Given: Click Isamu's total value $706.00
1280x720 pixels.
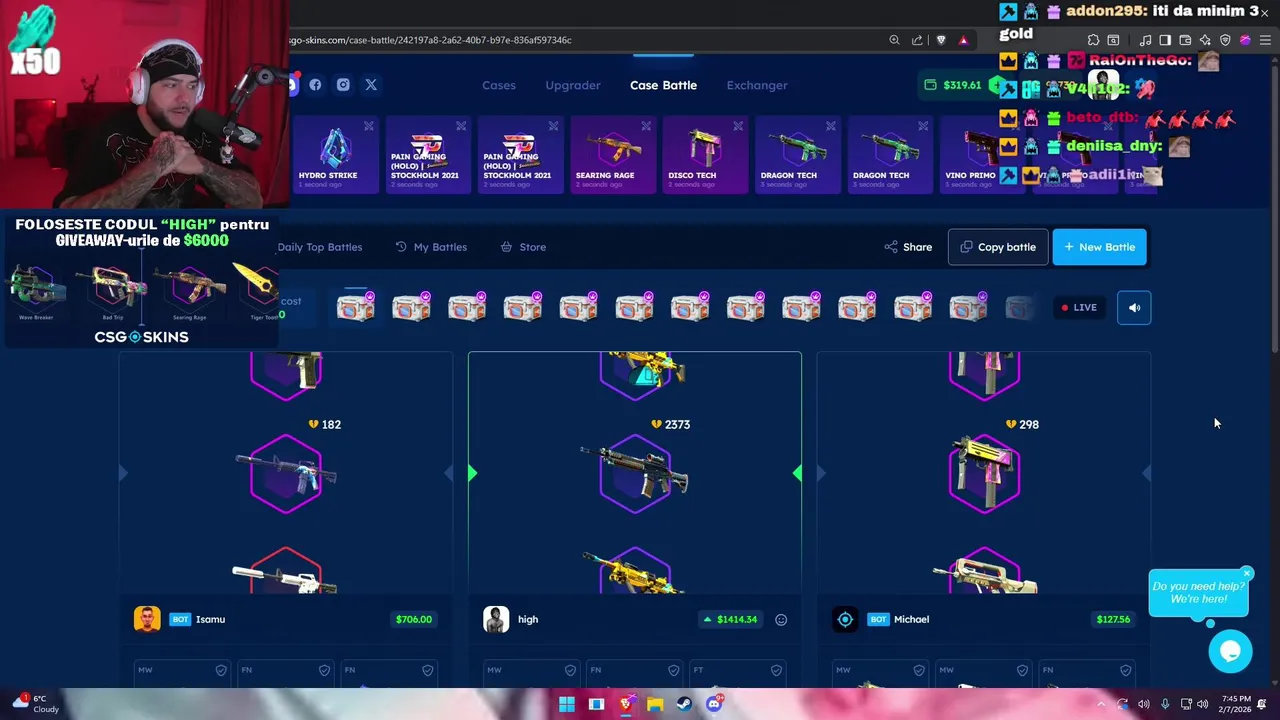Looking at the screenshot, I should coord(414,620).
